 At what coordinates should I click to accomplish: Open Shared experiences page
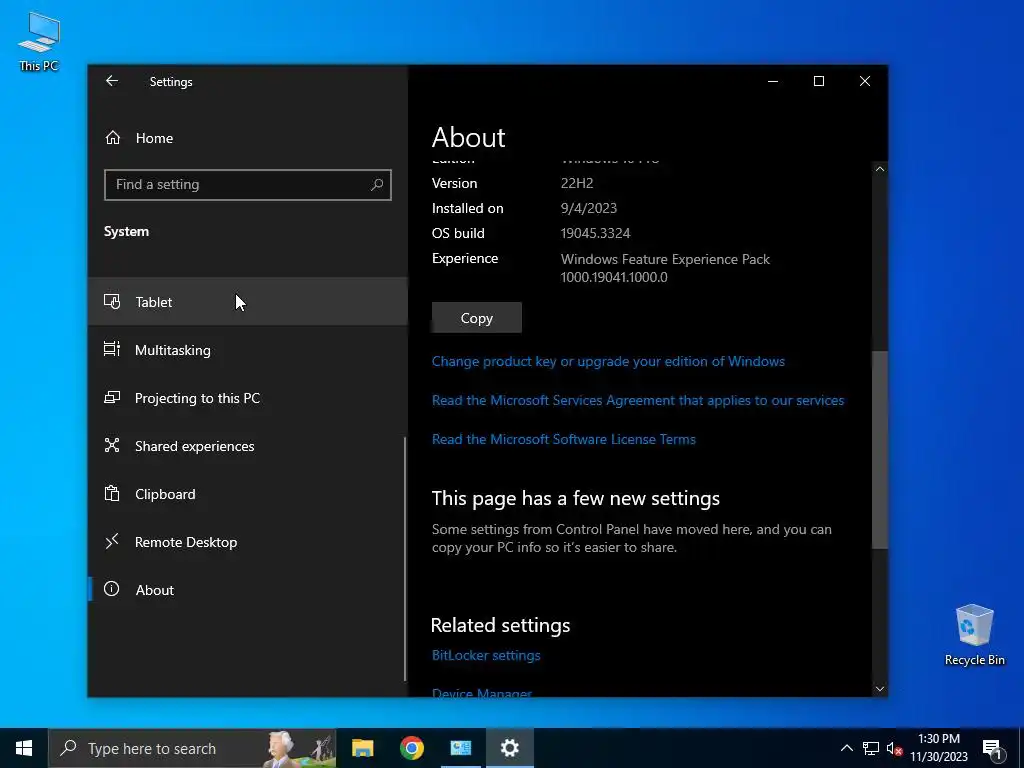point(248,445)
